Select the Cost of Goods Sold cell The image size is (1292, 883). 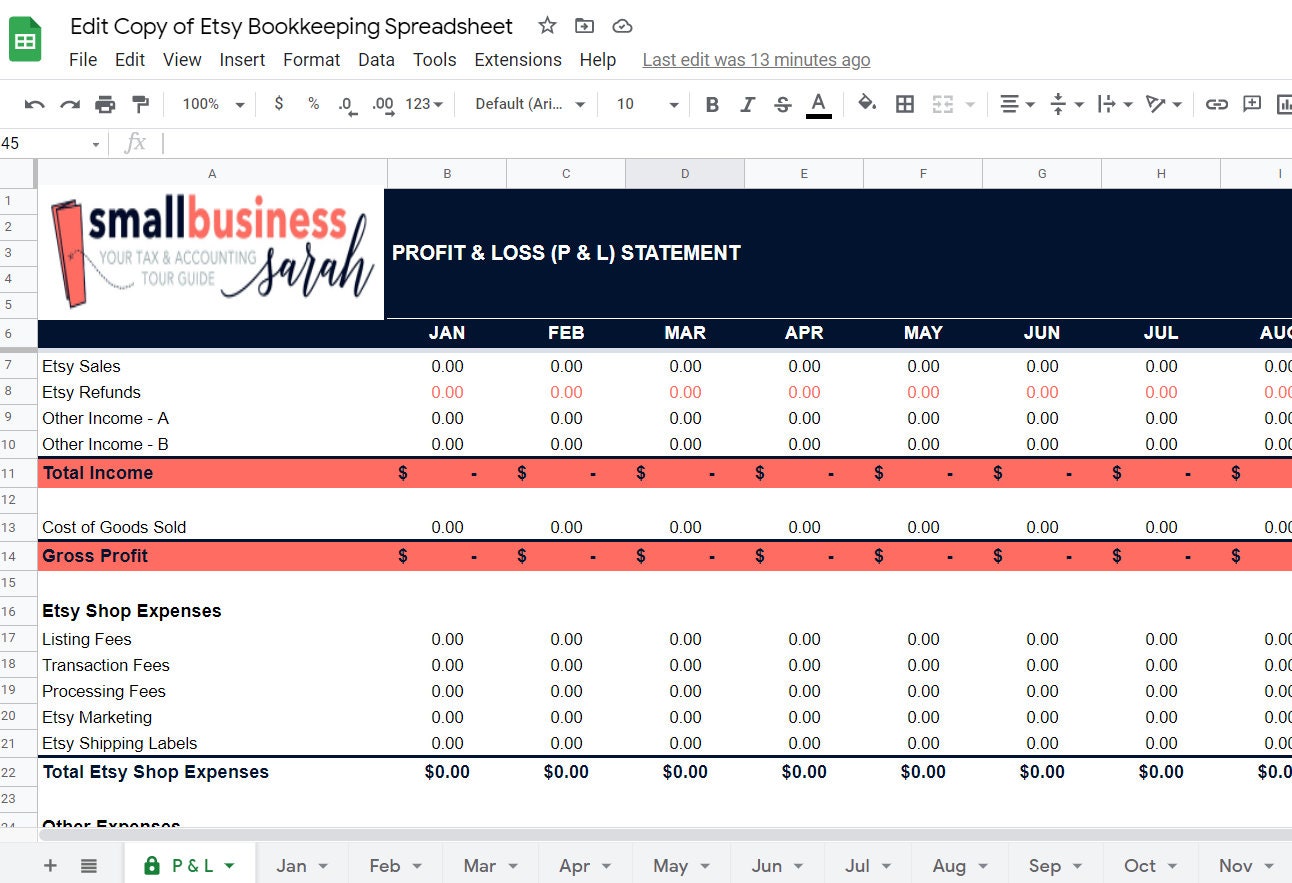tap(212, 527)
